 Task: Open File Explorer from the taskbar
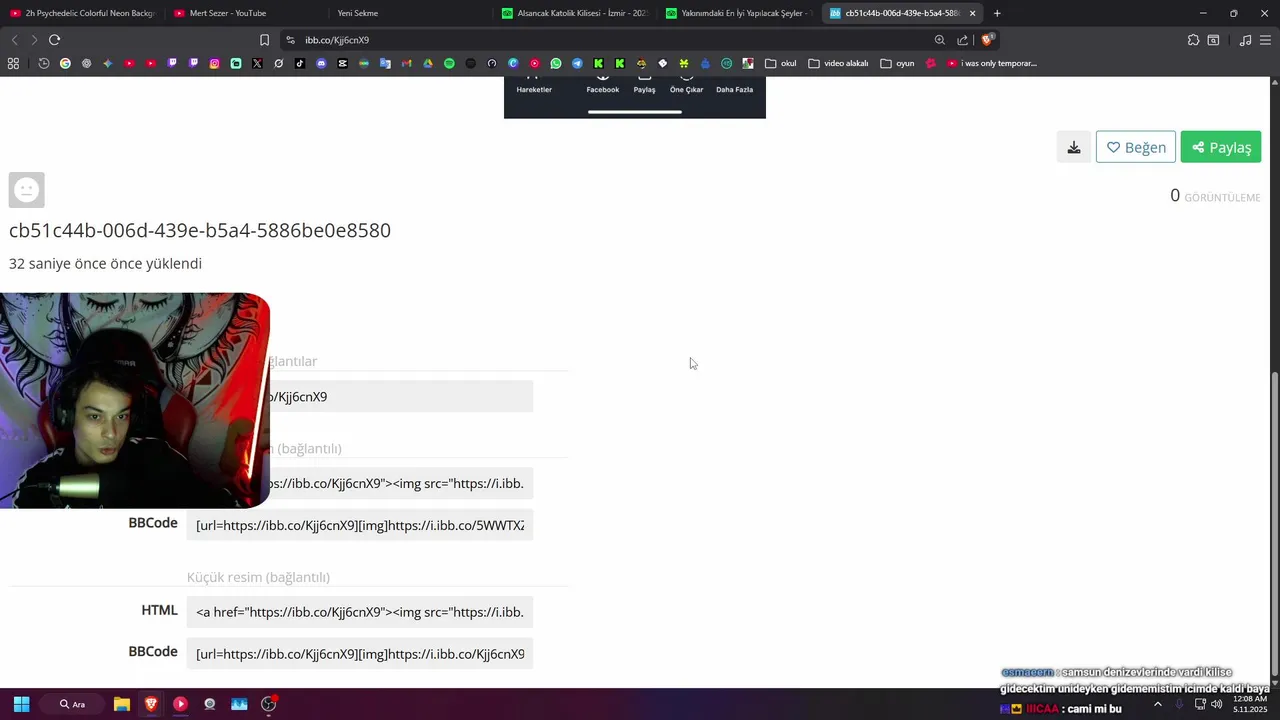tap(122, 704)
